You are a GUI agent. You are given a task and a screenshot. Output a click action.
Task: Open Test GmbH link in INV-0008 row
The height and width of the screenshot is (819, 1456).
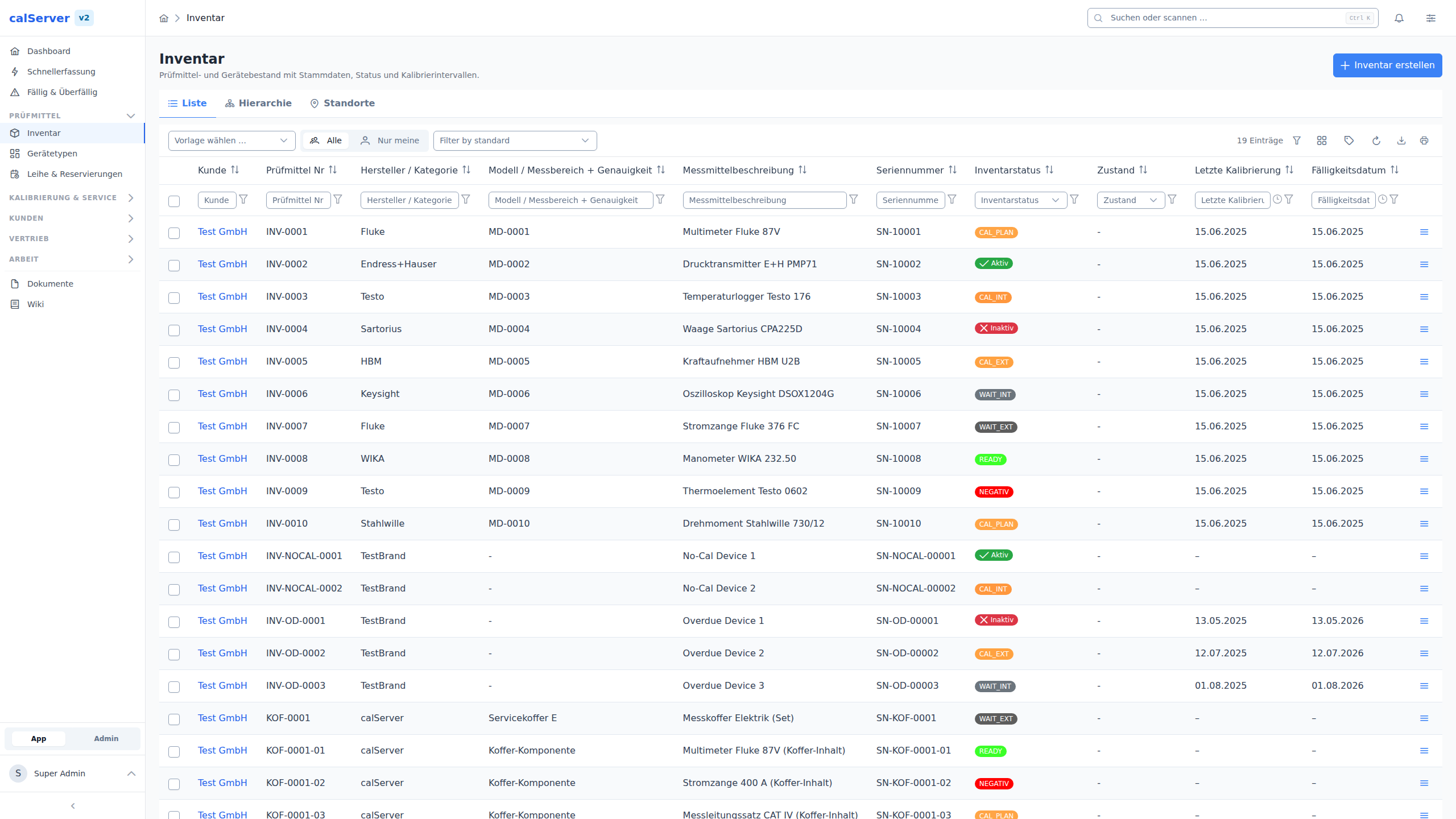222,459
